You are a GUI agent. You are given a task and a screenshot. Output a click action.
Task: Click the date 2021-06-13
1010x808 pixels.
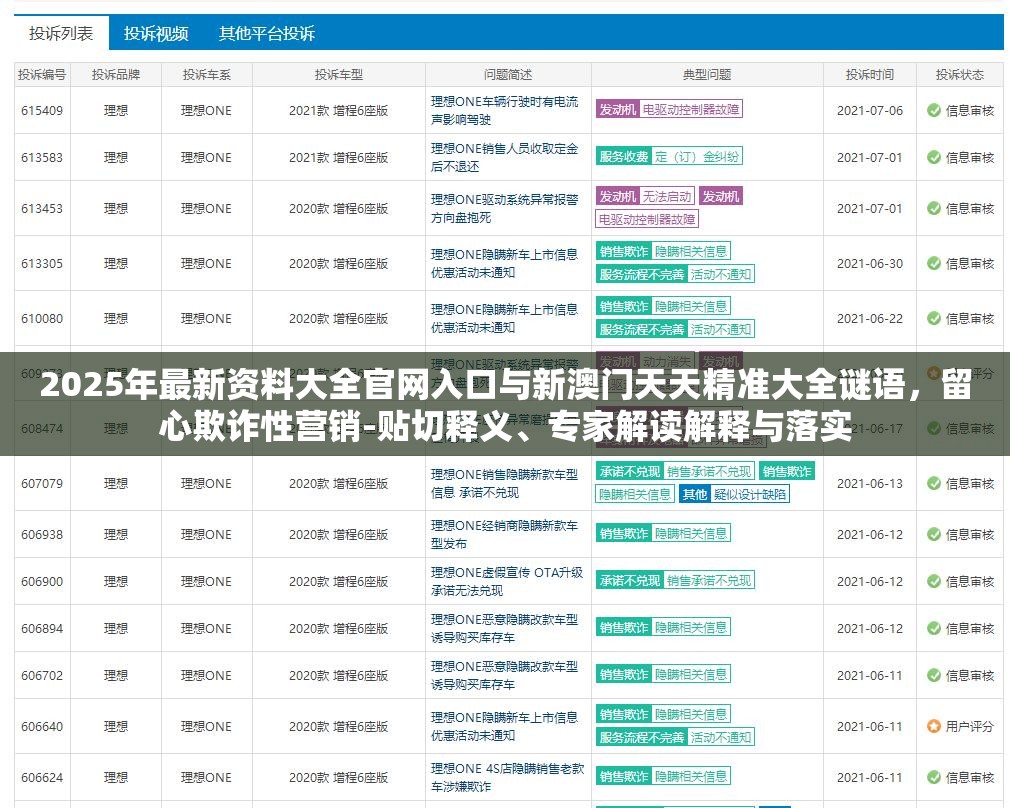870,483
